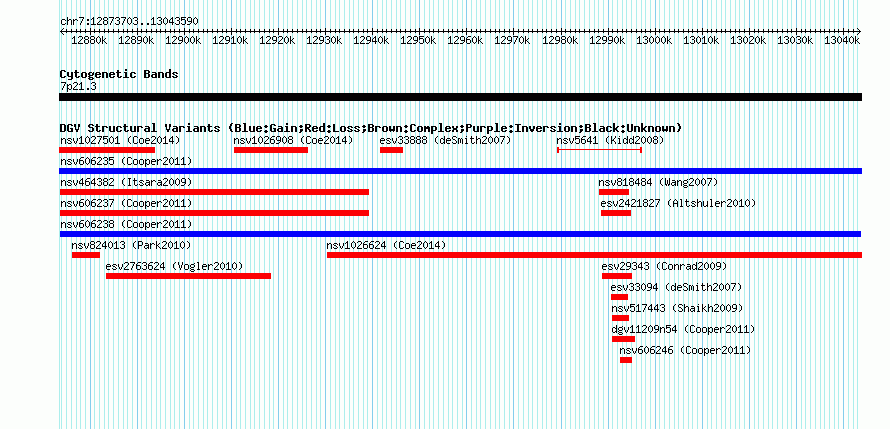Select the esv29343 red bar
The height and width of the screenshot is (429, 890).
click(x=617, y=276)
